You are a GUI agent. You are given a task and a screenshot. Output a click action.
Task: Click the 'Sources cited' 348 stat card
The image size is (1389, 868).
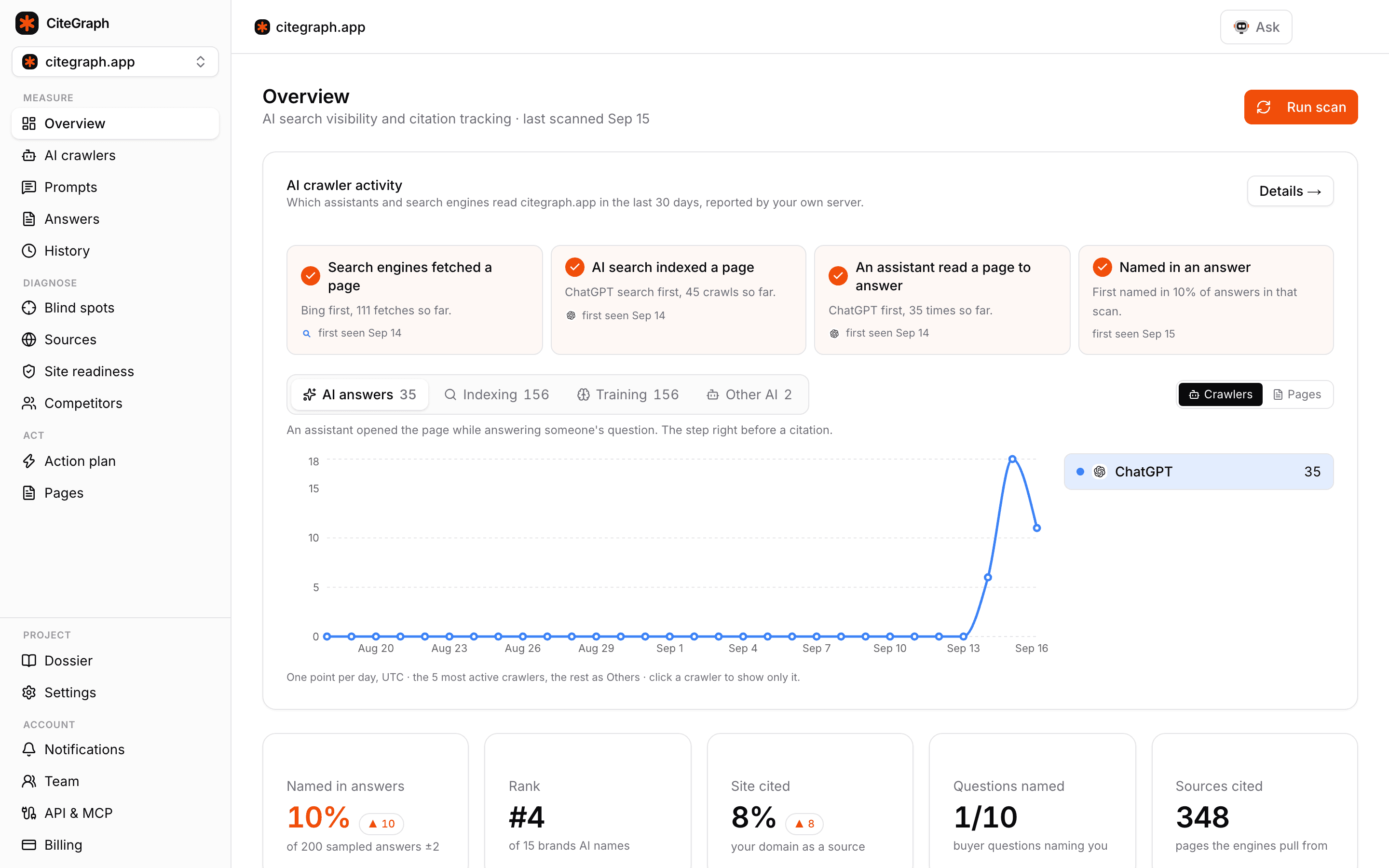pyautogui.click(x=1255, y=801)
